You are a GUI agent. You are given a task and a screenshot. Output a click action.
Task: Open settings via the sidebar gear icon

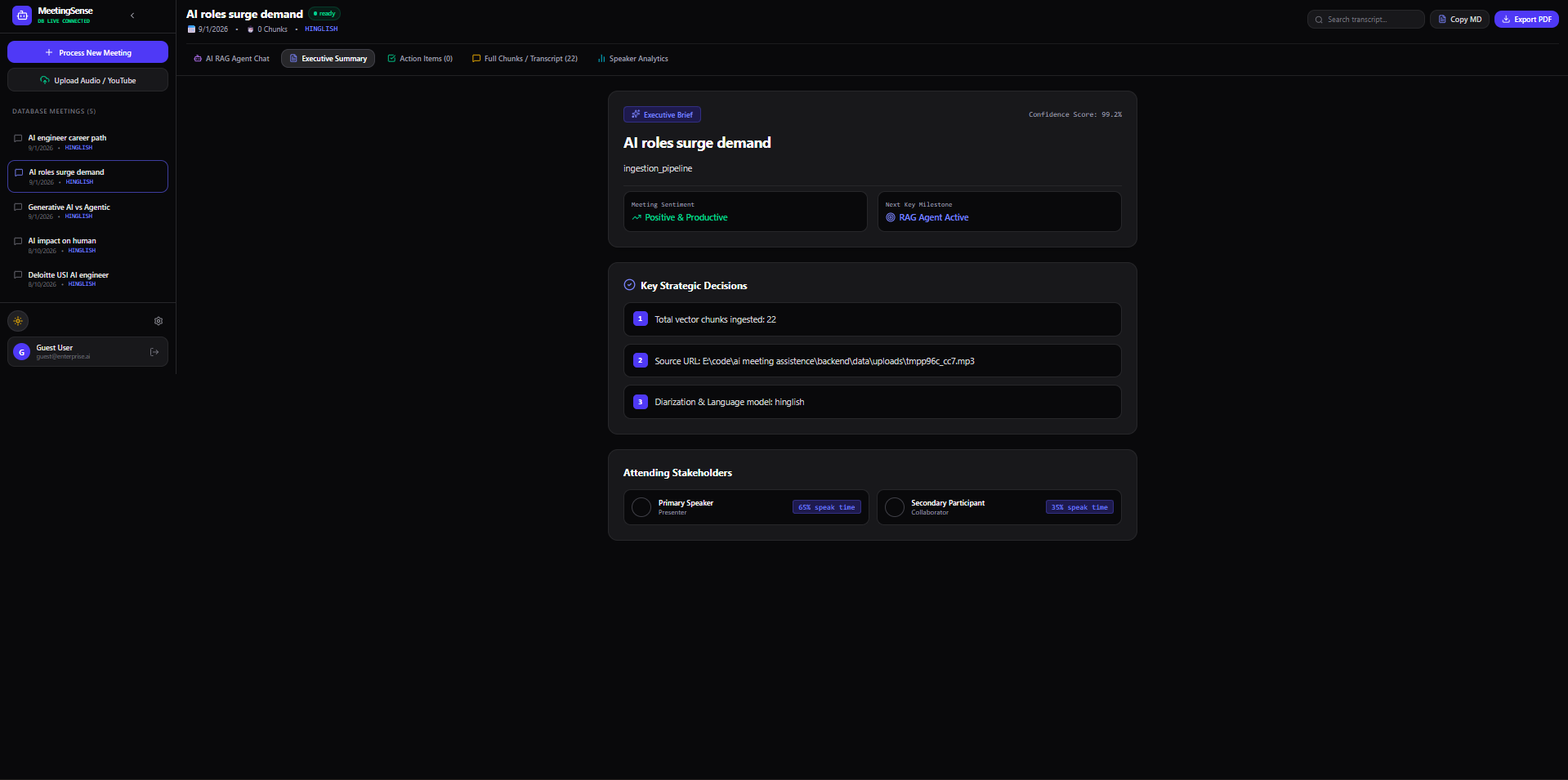point(159,321)
